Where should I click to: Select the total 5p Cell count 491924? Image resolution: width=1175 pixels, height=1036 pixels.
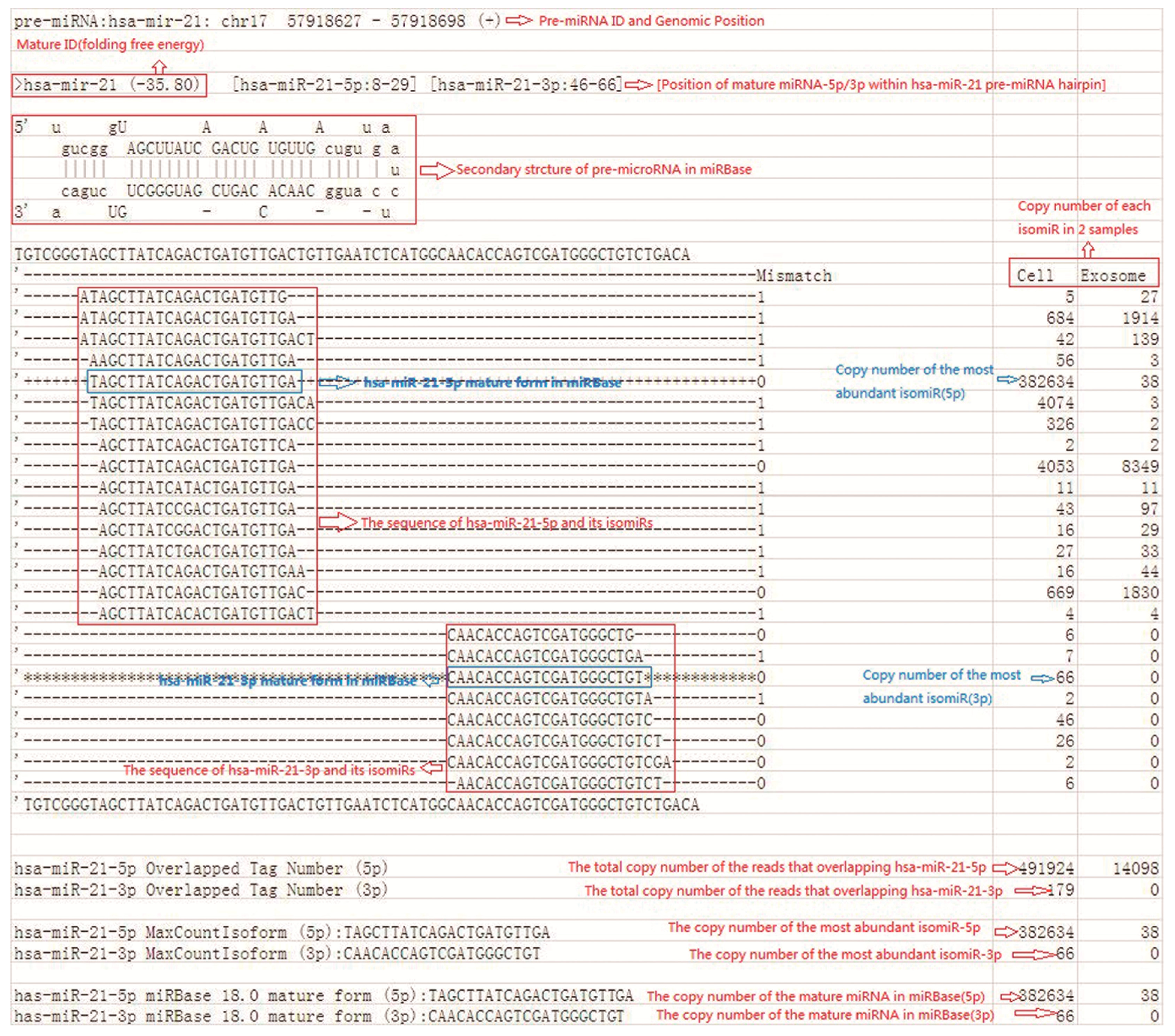pos(1046,868)
